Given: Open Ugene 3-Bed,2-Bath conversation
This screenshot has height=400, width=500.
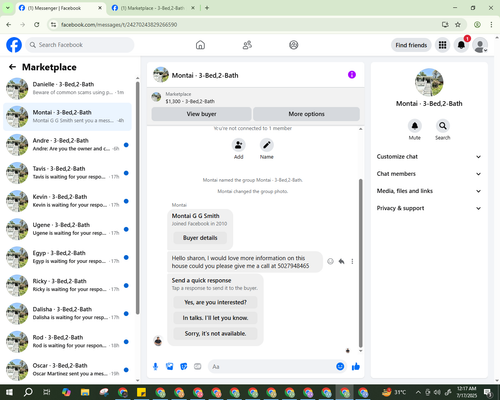Looking at the screenshot, I should [67, 229].
